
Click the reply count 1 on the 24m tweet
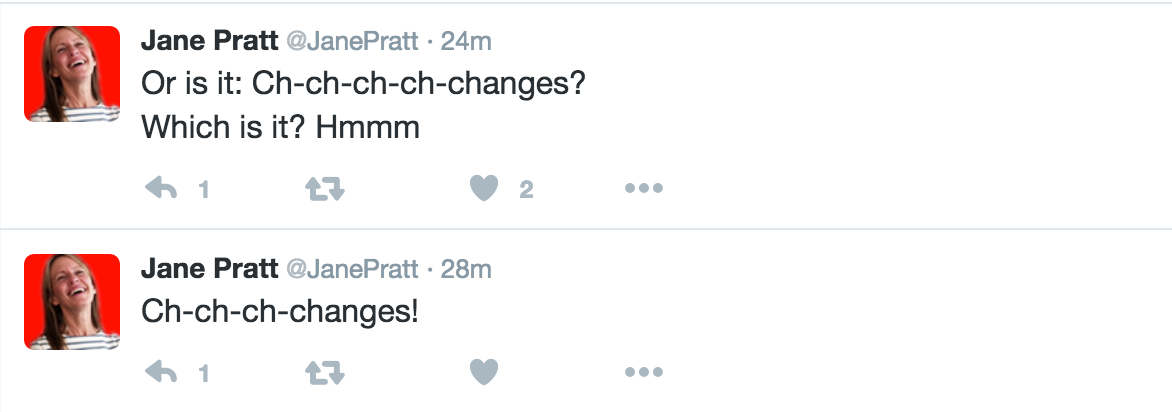tap(203, 190)
